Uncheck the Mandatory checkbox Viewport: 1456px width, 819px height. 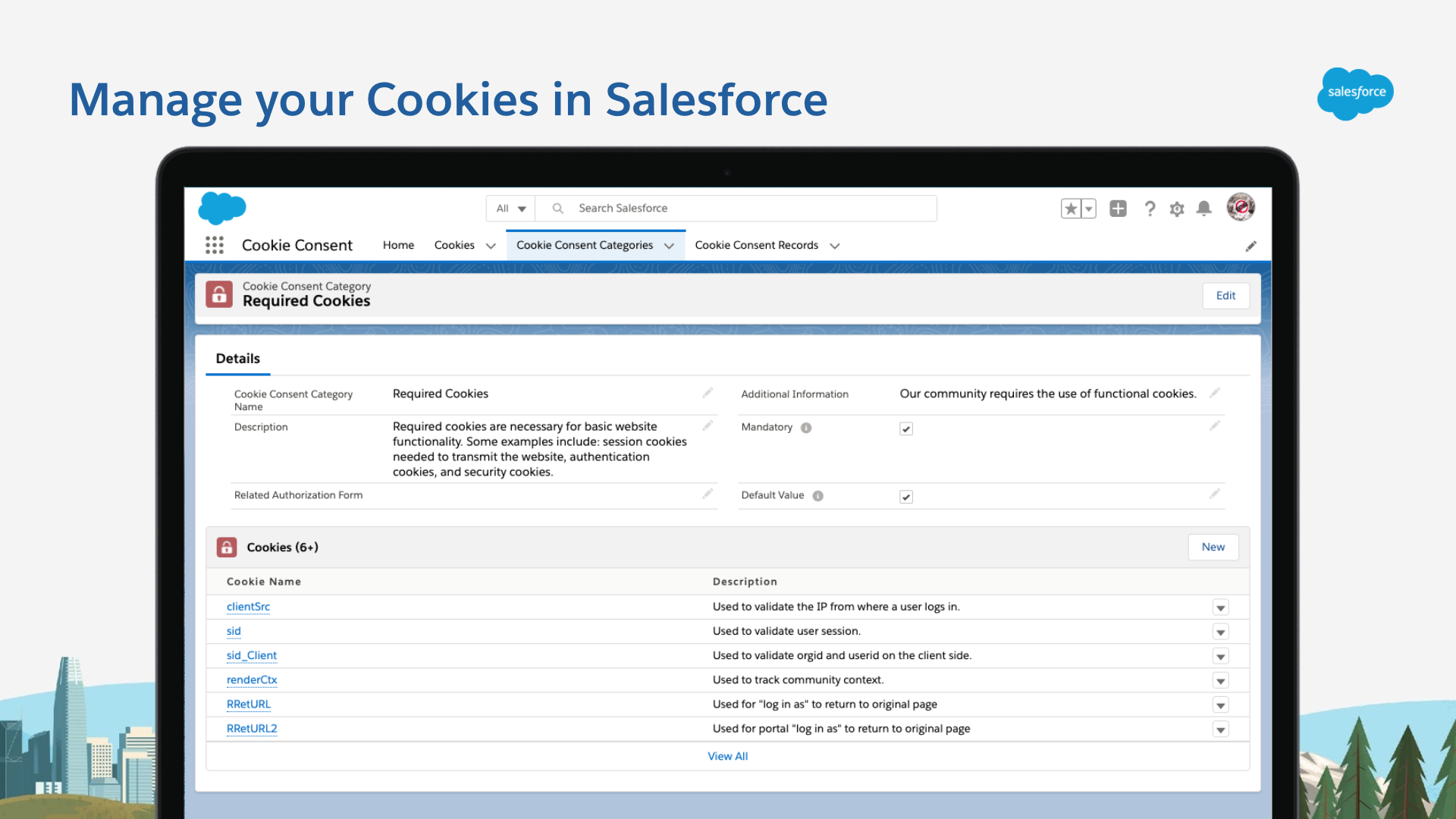[906, 428]
